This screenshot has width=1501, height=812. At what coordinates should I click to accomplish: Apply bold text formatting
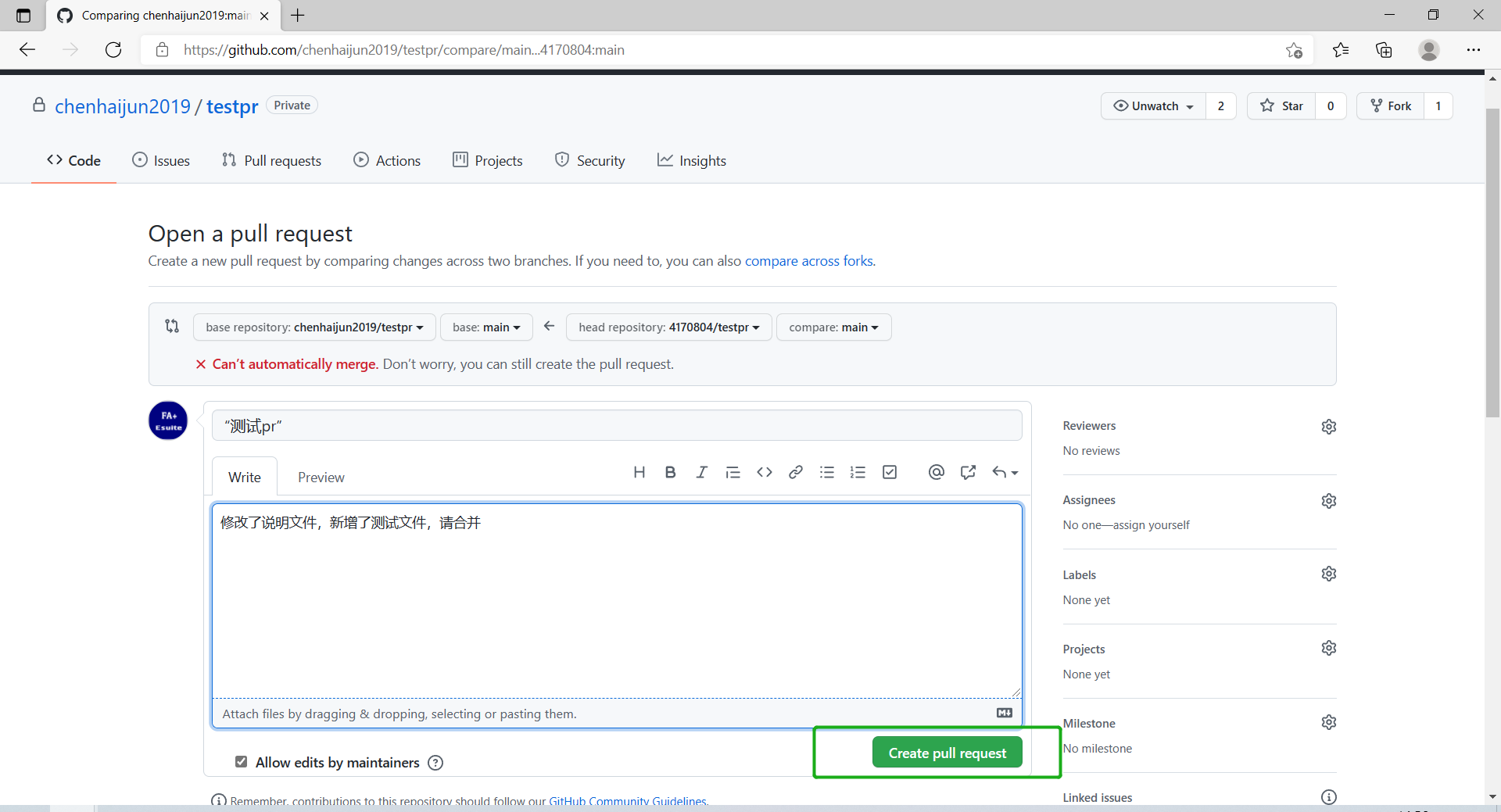tap(670, 472)
